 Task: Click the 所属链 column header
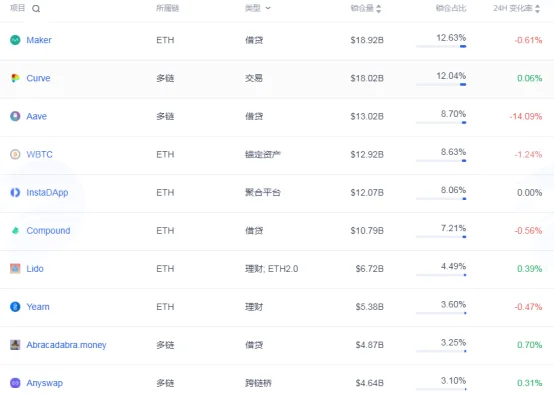[167, 8]
